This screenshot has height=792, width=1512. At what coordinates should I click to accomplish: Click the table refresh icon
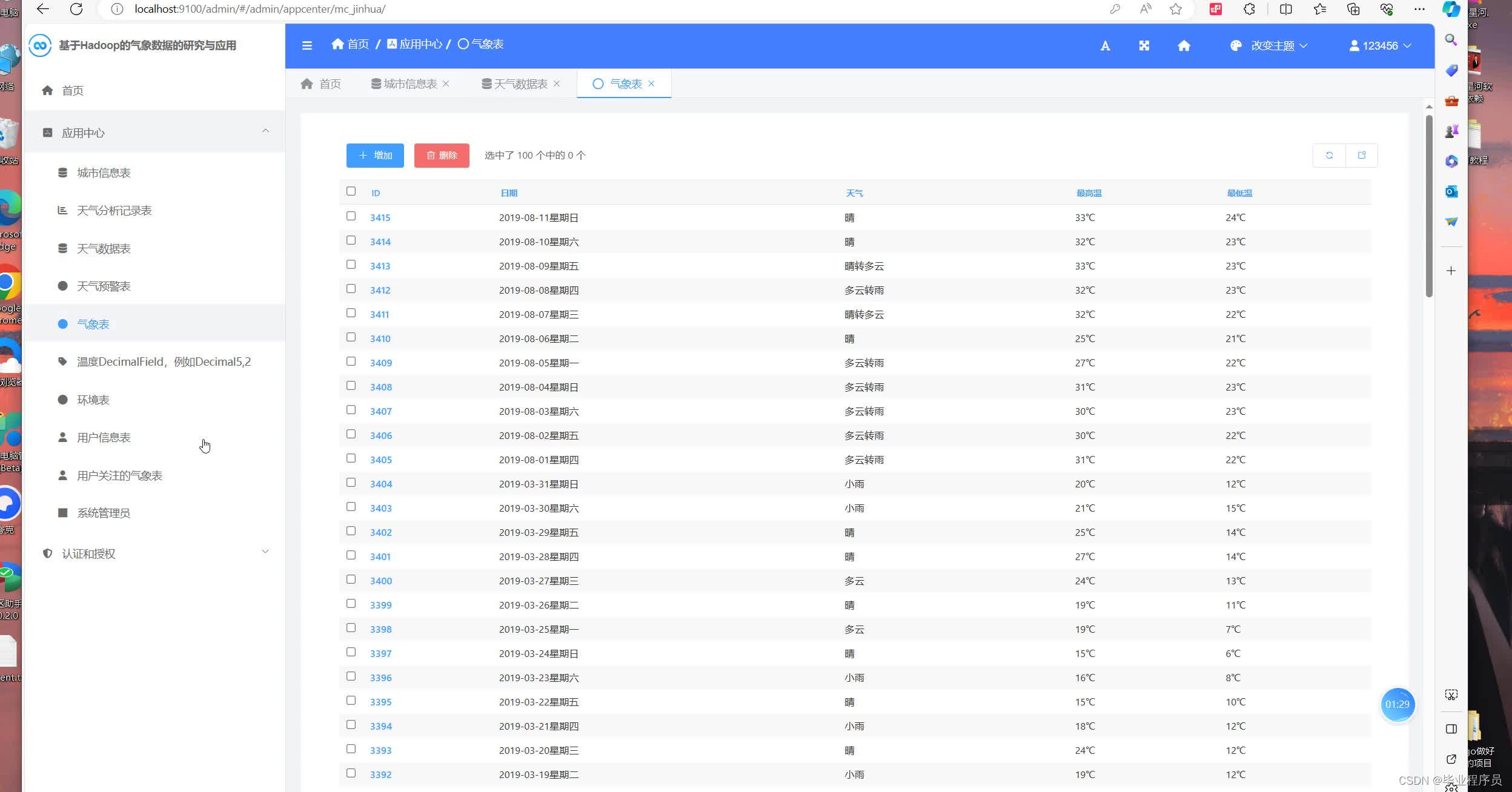1329,156
